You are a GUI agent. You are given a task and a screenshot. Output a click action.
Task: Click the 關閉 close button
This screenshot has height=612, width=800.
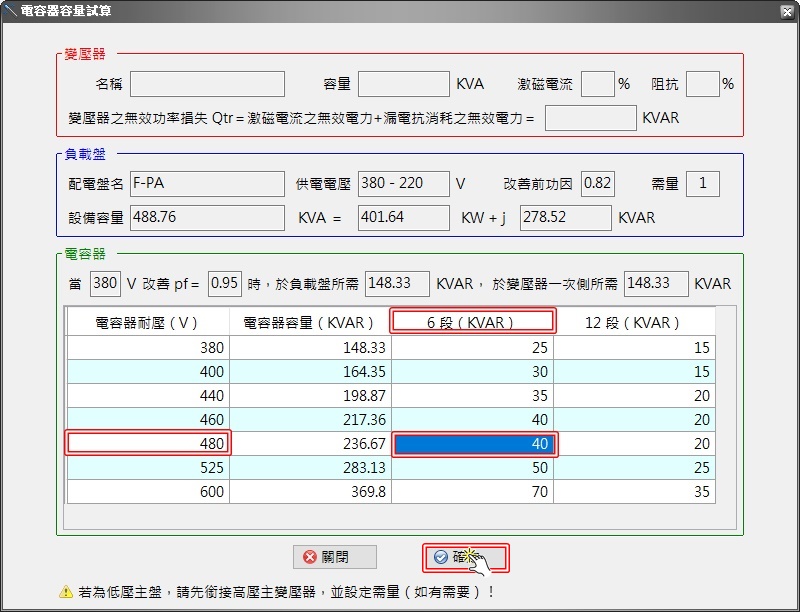(x=335, y=557)
